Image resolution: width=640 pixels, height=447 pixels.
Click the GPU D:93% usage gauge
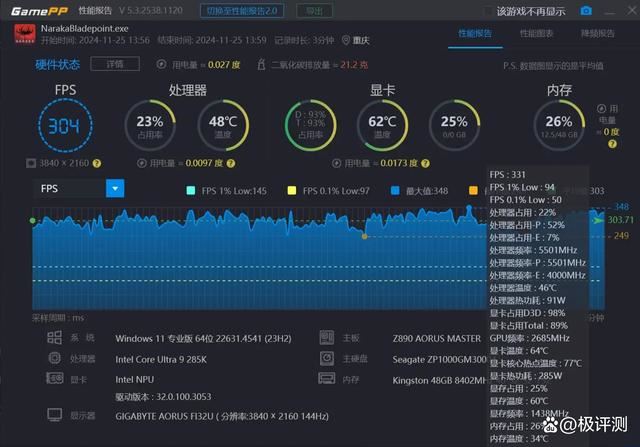(x=311, y=125)
